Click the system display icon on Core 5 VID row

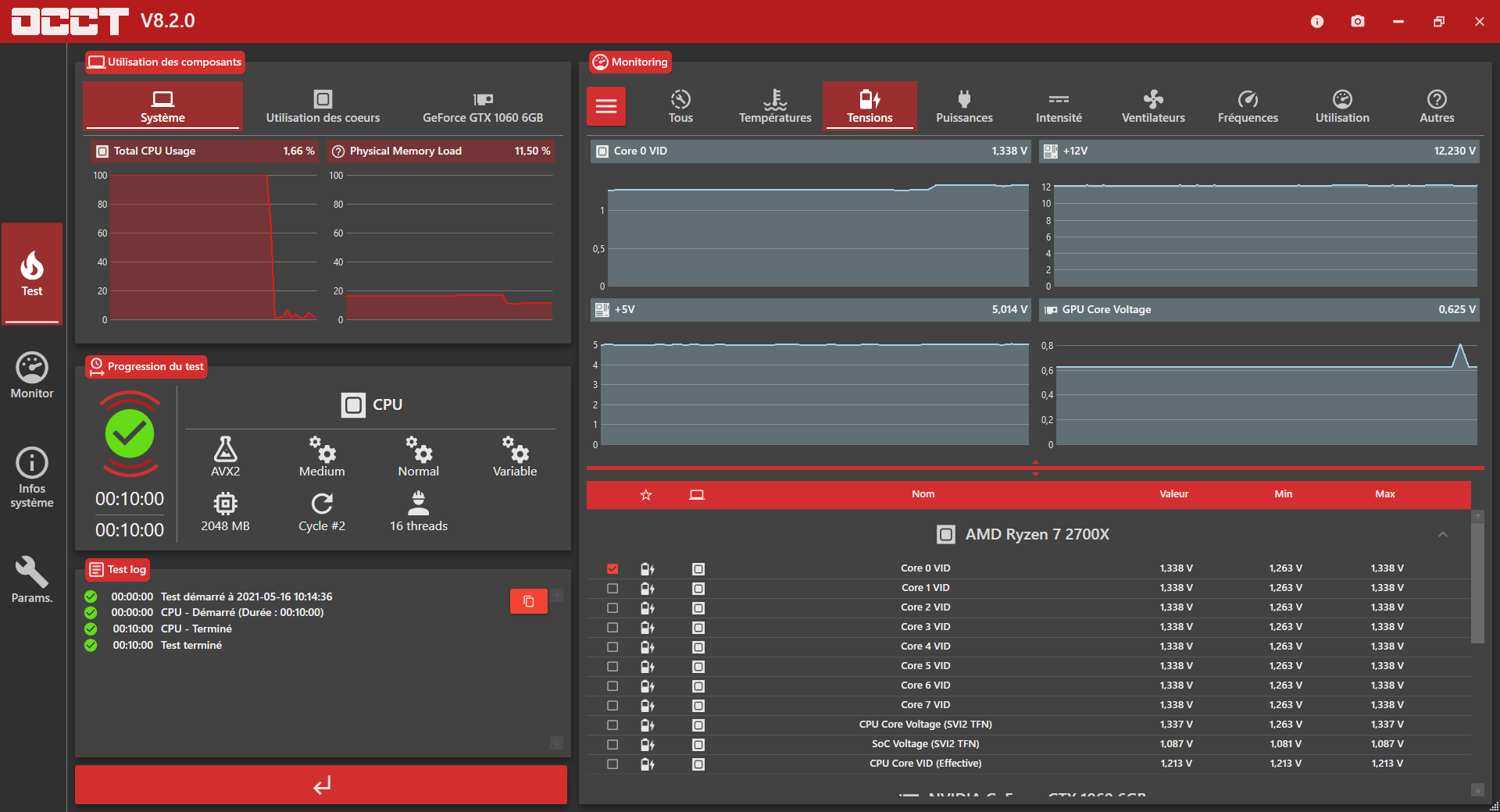coord(698,666)
